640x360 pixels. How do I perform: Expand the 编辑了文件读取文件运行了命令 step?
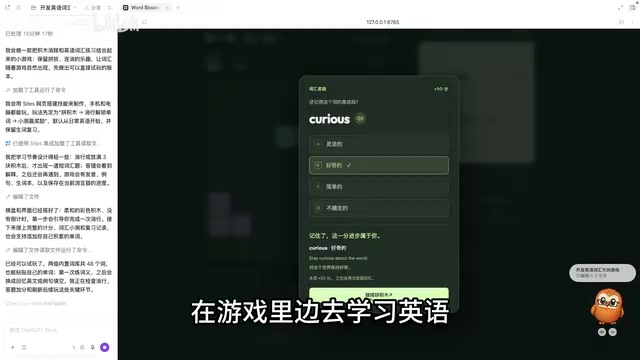(49, 250)
